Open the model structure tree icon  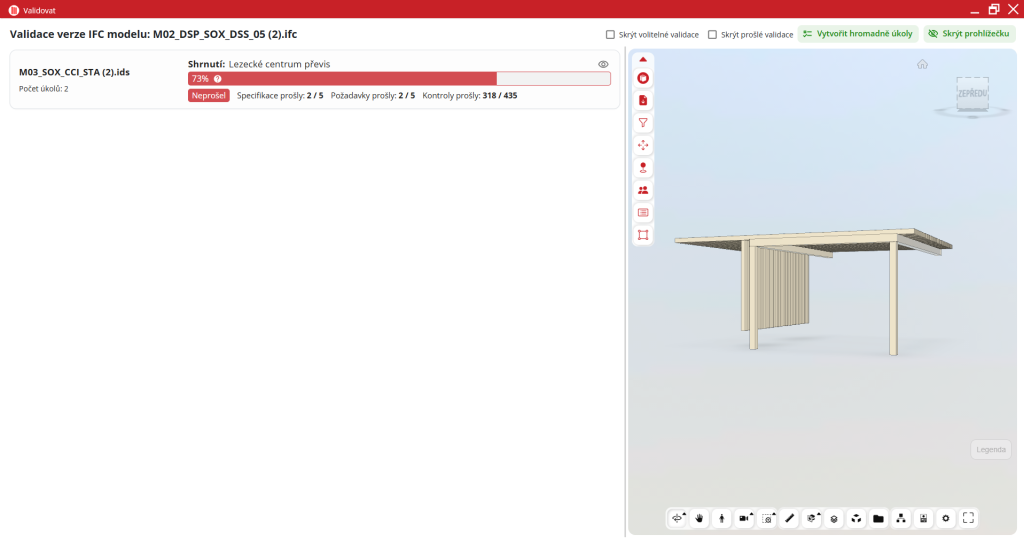901,518
